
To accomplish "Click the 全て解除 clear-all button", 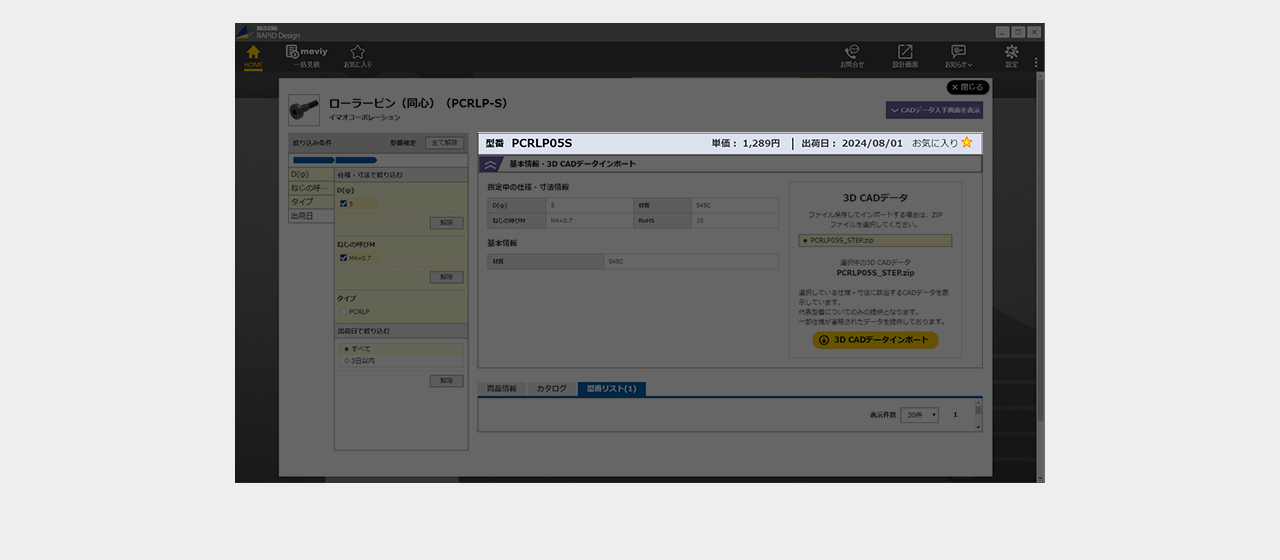I will pos(444,143).
